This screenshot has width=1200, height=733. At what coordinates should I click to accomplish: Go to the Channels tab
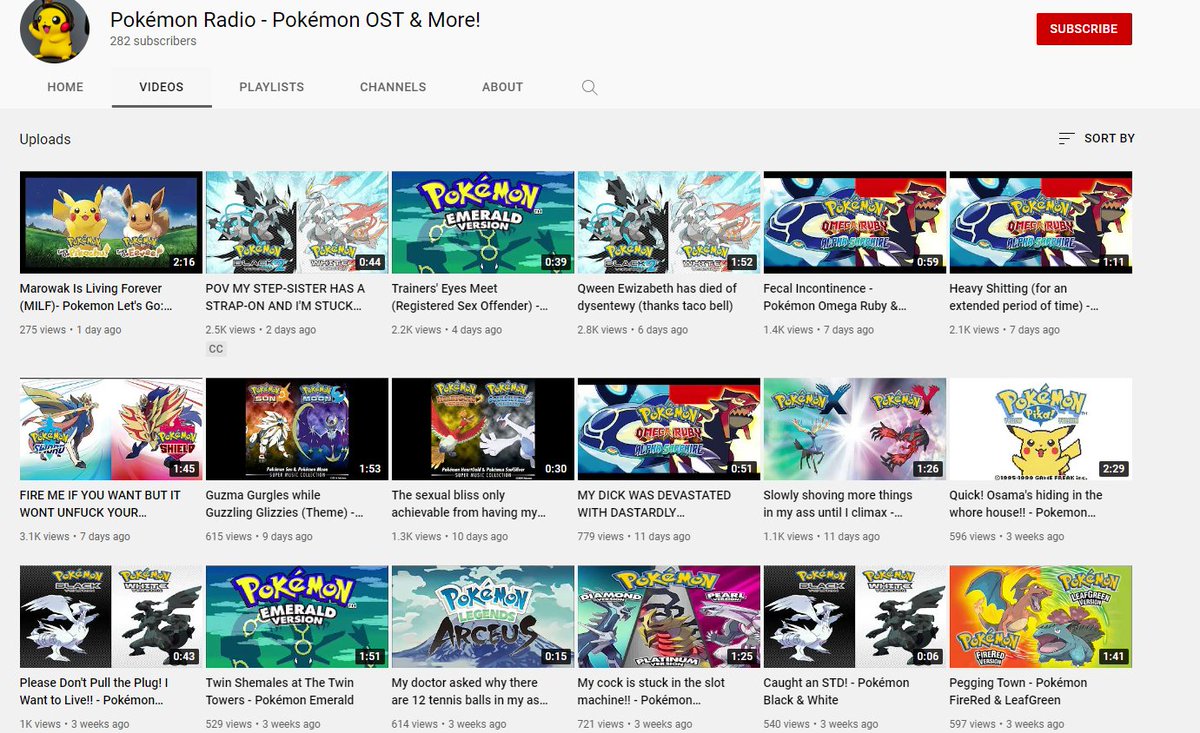[393, 87]
